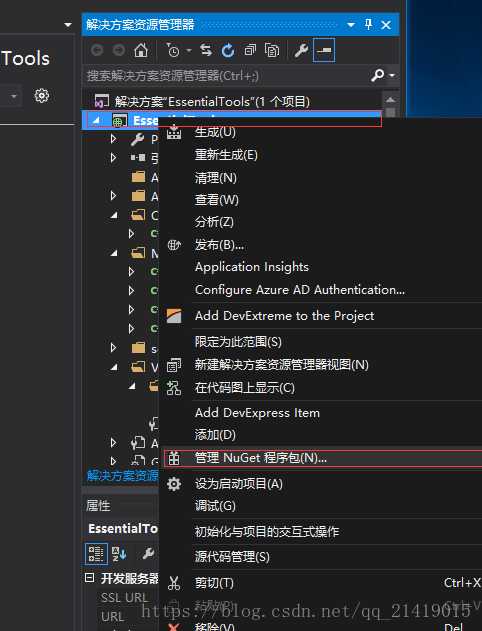The height and width of the screenshot is (631, 482).
Task: Toggle the Alphabetical sort button in Properties
Action: (119, 554)
